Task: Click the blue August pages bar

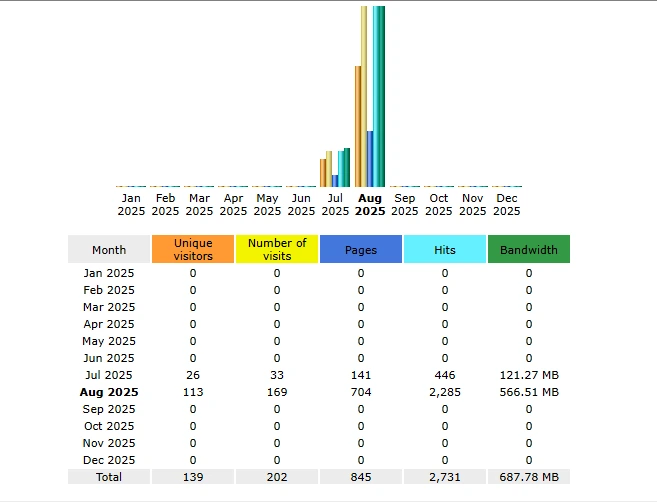Action: click(x=370, y=158)
